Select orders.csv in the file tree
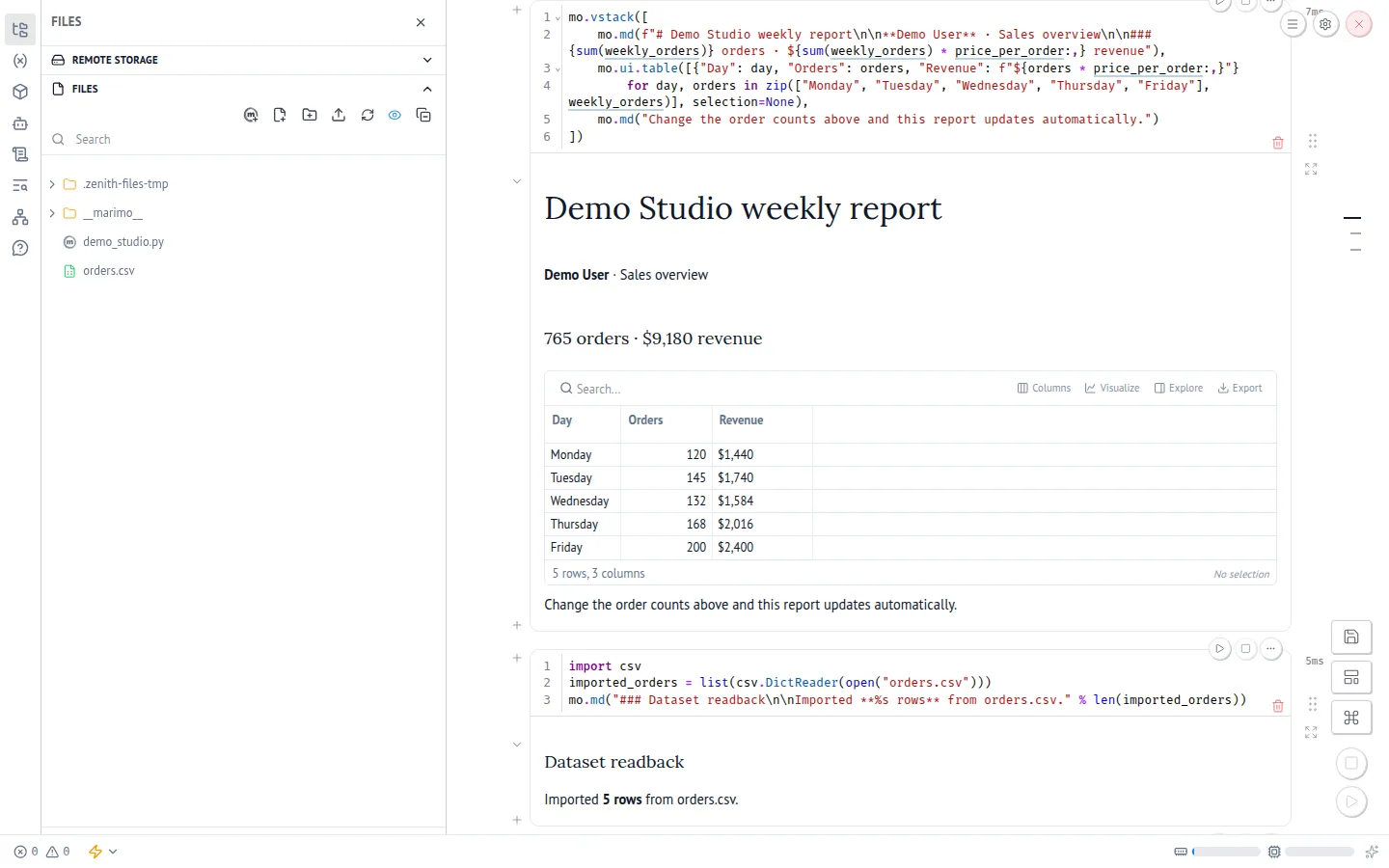The height and width of the screenshot is (868, 1389). [x=109, y=271]
